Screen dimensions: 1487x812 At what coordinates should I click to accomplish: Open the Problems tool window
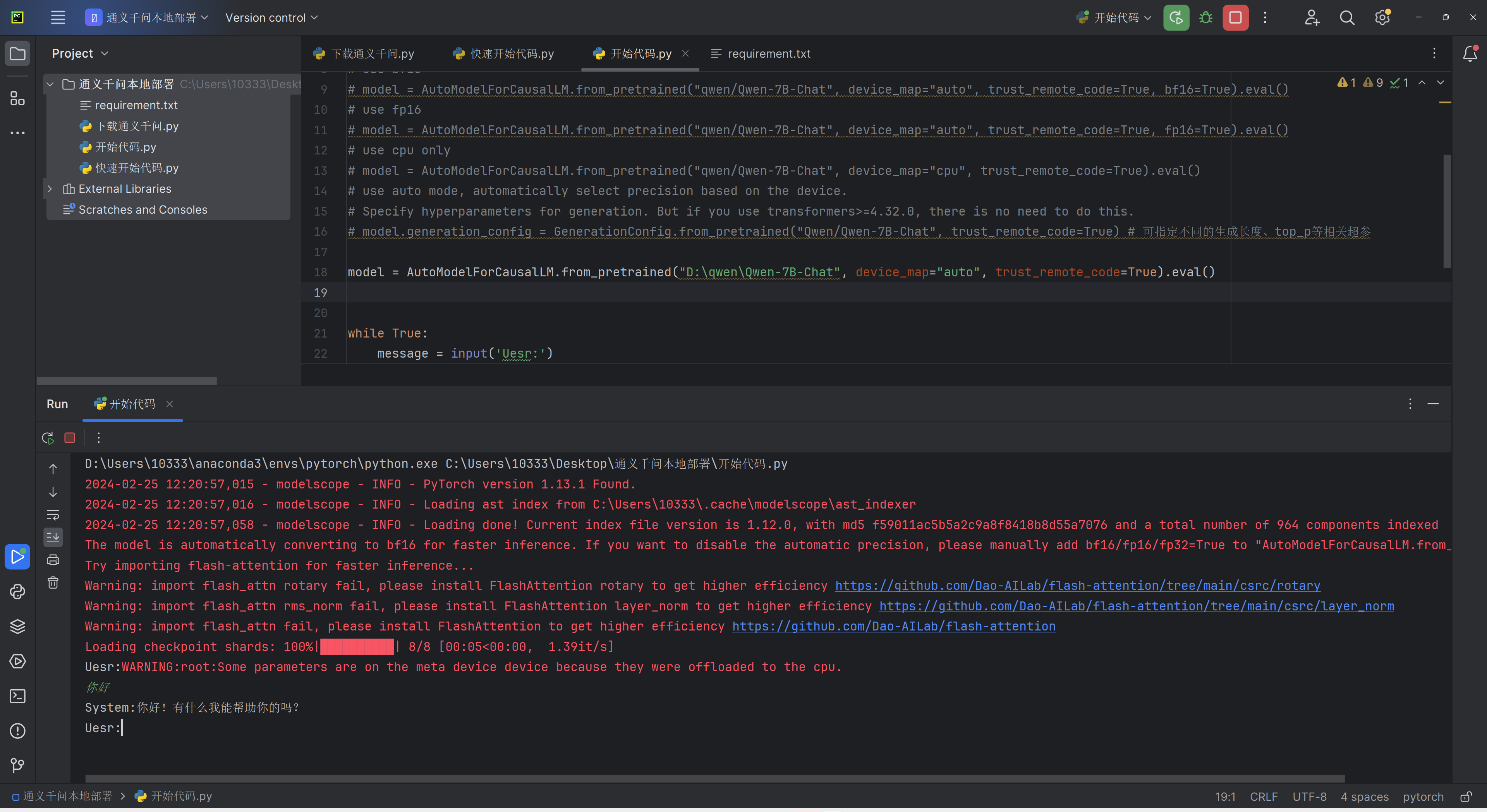tap(17, 731)
